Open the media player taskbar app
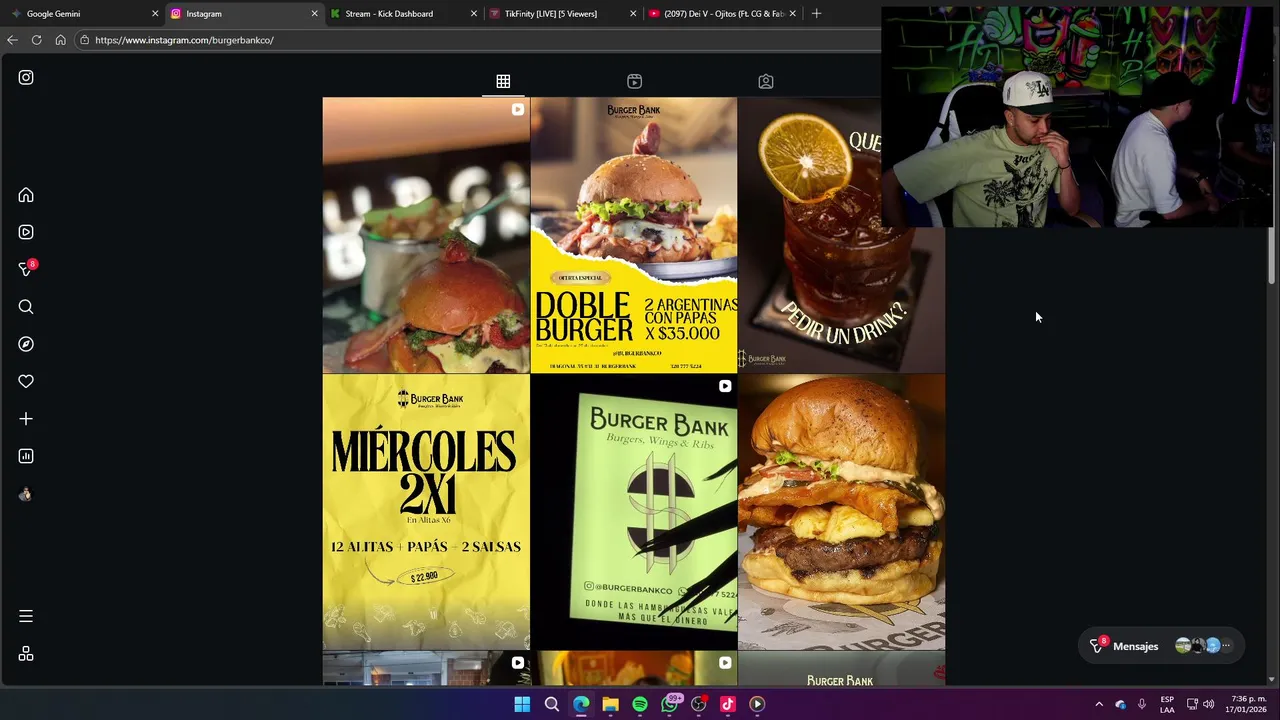Viewport: 1280px width, 720px height. (x=757, y=704)
